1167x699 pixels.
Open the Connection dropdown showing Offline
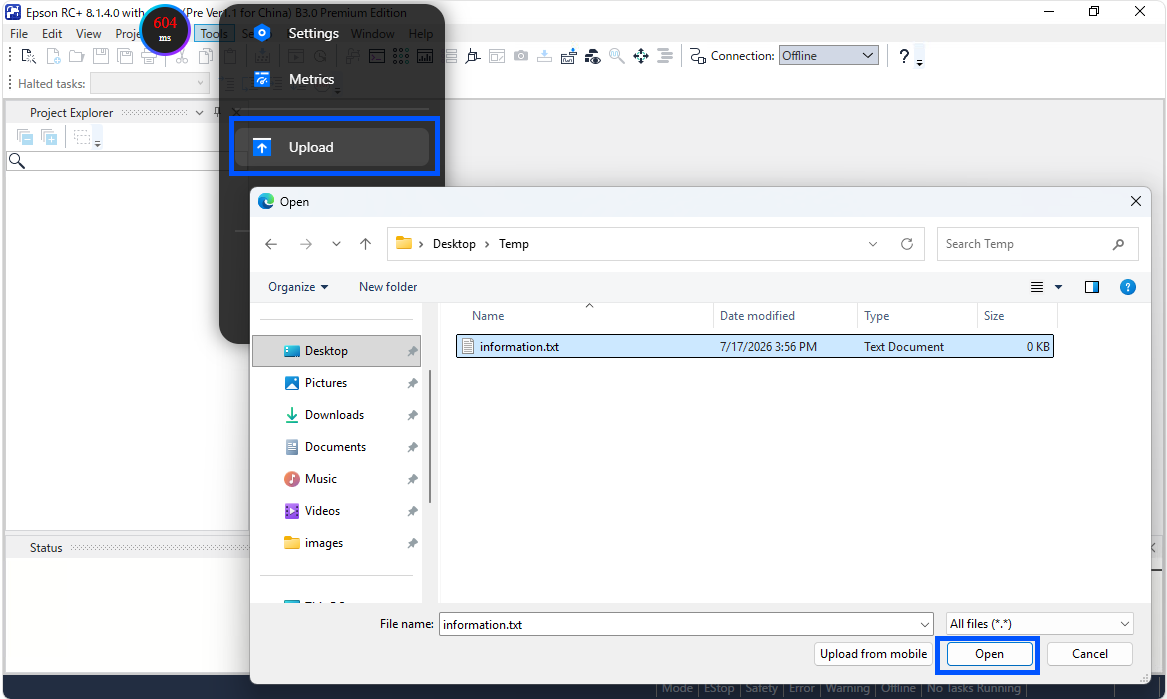pyautogui.click(x=828, y=56)
